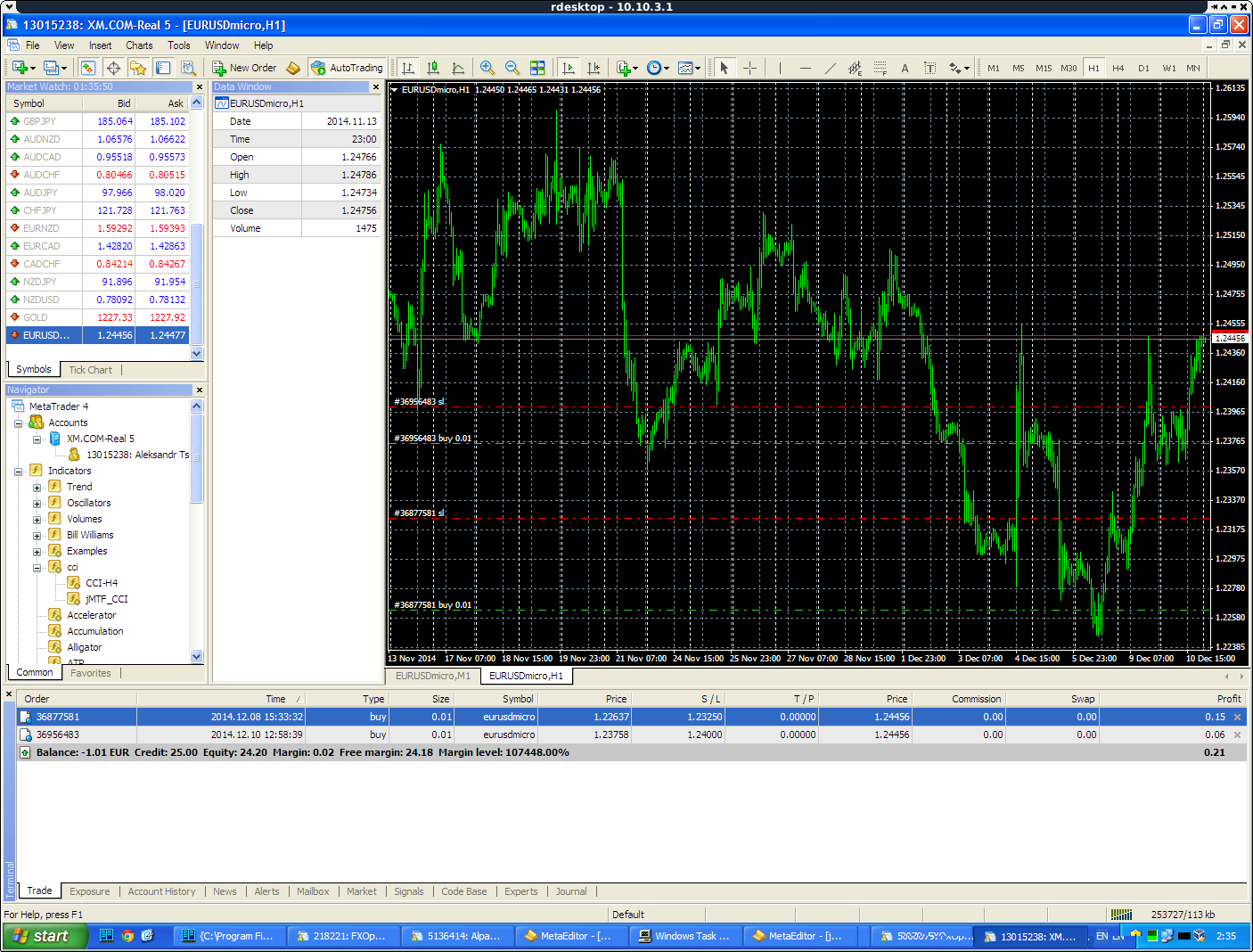Screen dimensions: 1253x952
Task: Open the Charts menu
Action: (x=139, y=45)
